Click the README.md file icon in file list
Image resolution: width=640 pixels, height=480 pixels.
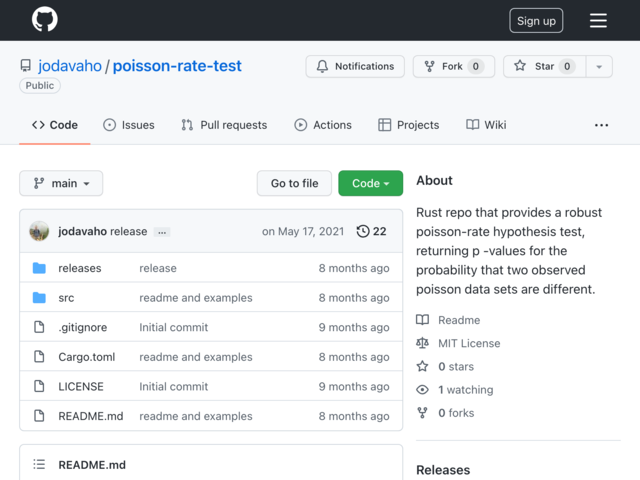[x=39, y=416]
